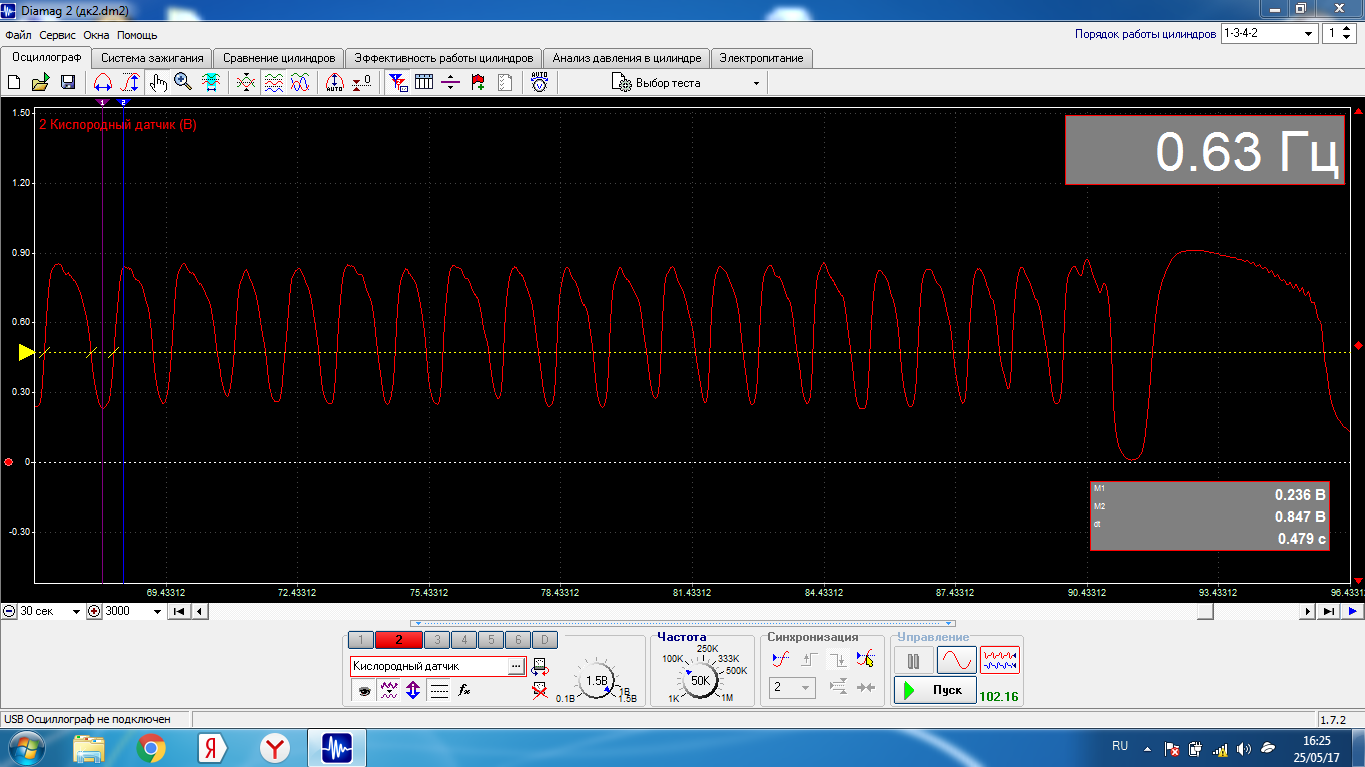This screenshot has width=1365, height=767.
Task: Toggle channel visibility eye icon
Action: coord(363,690)
